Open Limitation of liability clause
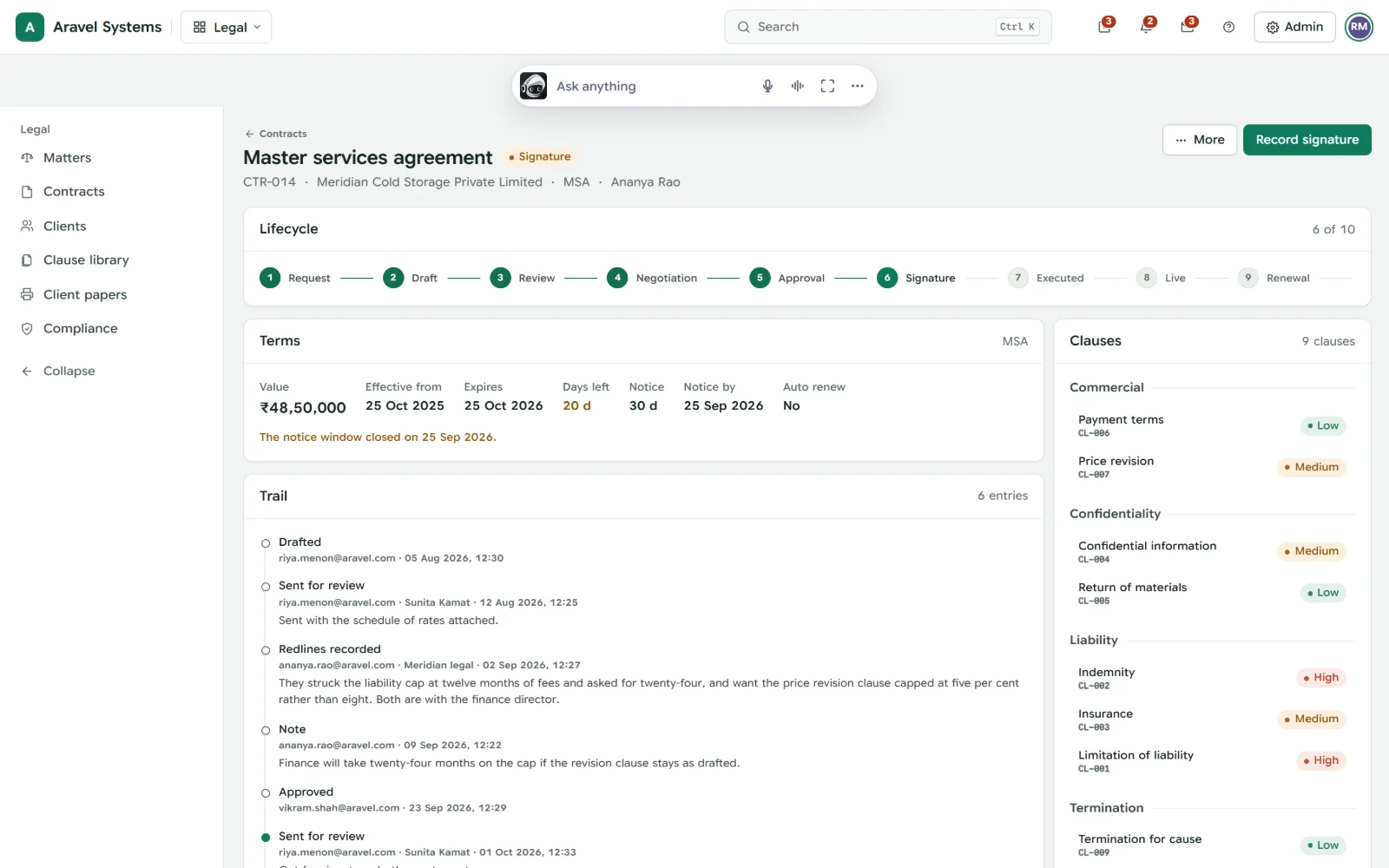The height and width of the screenshot is (868, 1389). point(1212,761)
